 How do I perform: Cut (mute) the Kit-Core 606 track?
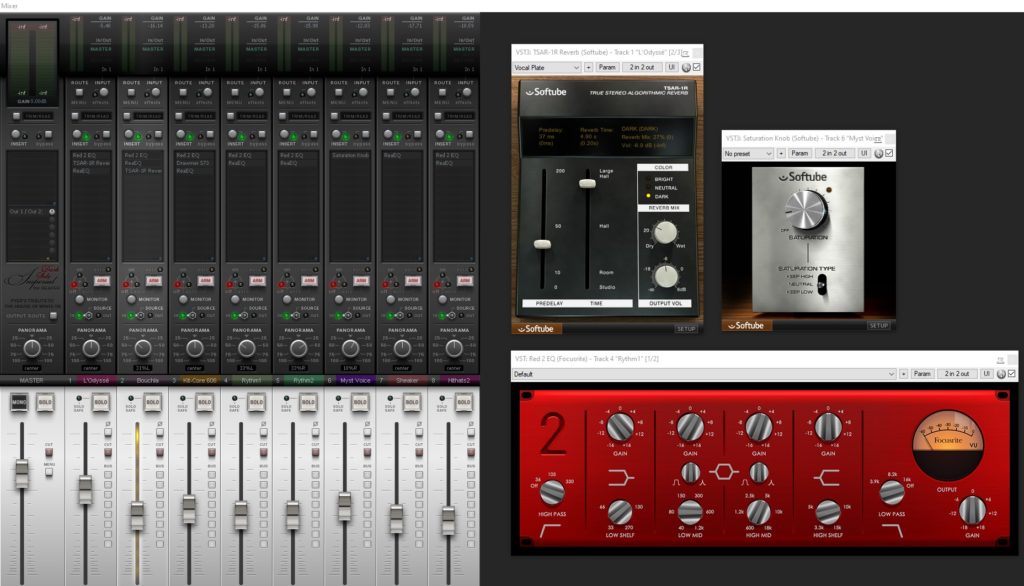coord(212,452)
